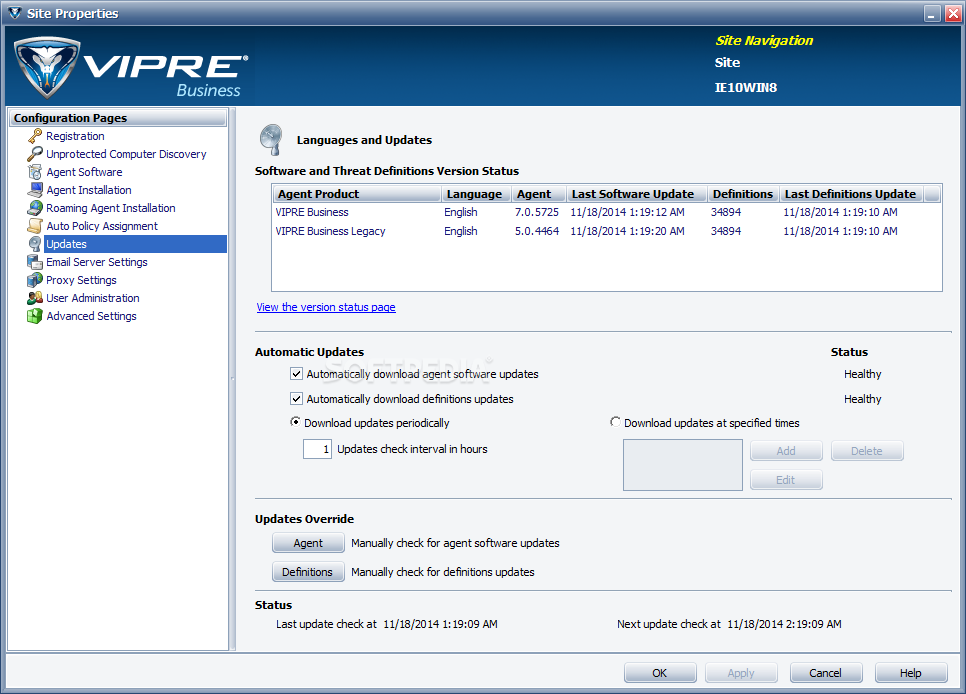Click the Advanced Settings green box icon
This screenshot has height=694, width=966.
click(35, 316)
